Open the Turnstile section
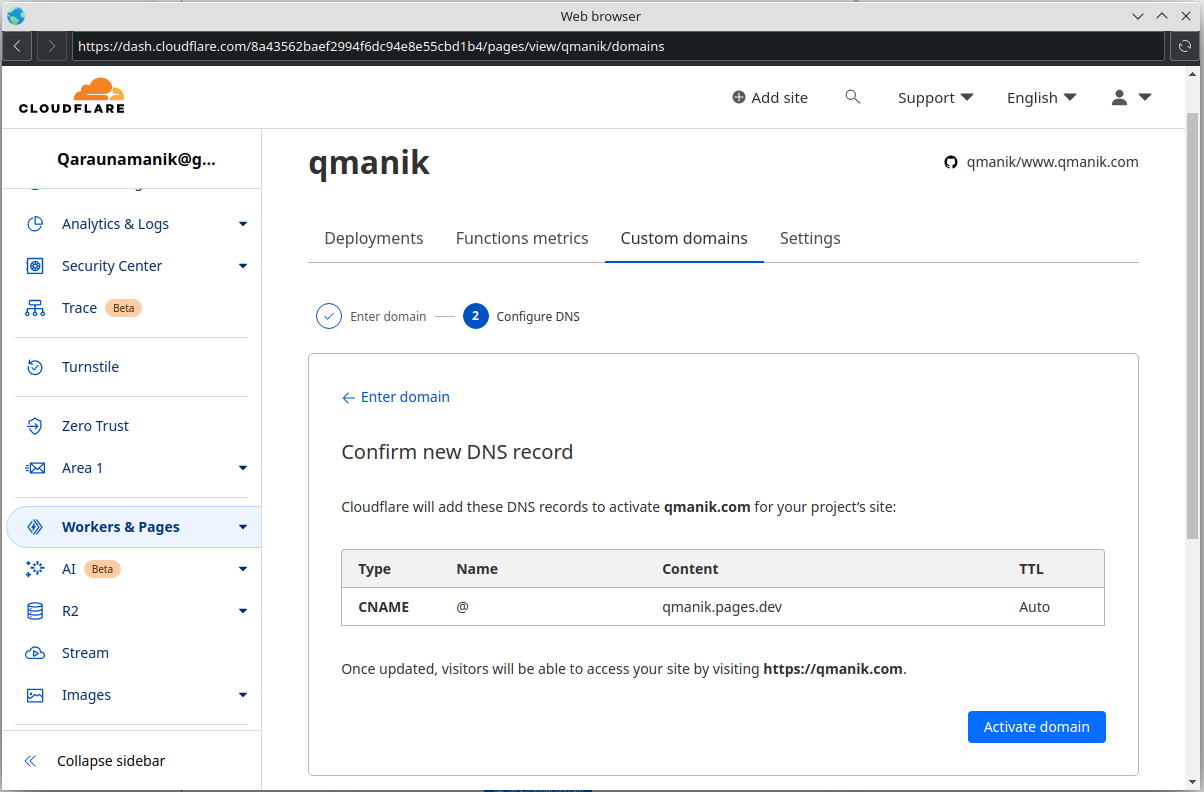This screenshot has width=1204, height=792. tap(88, 366)
